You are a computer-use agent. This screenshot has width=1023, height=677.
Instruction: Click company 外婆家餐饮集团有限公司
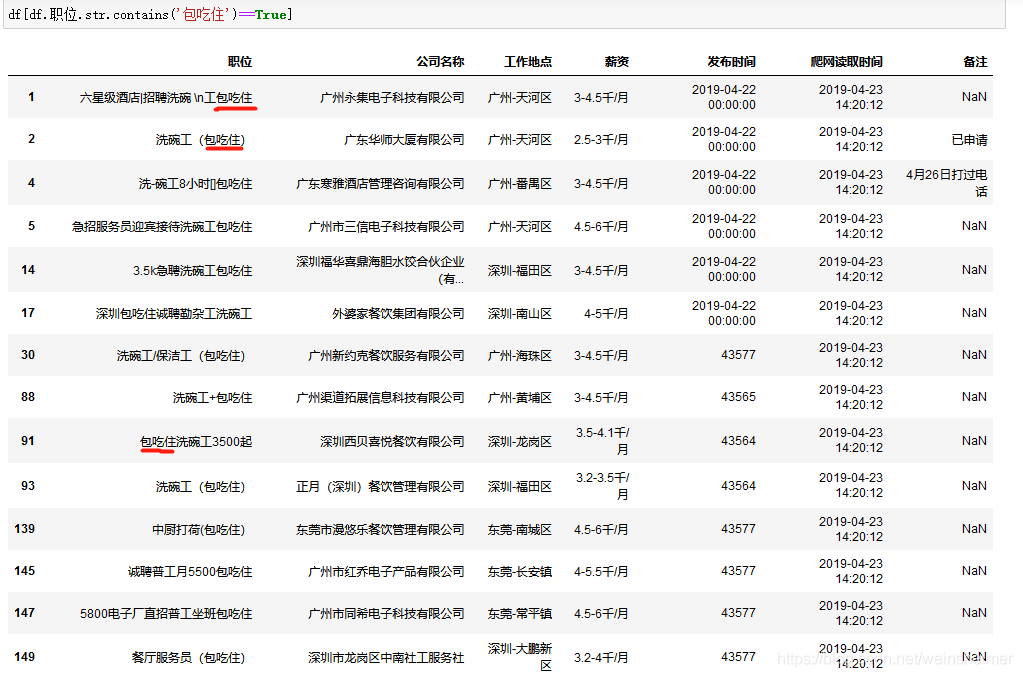(398, 314)
